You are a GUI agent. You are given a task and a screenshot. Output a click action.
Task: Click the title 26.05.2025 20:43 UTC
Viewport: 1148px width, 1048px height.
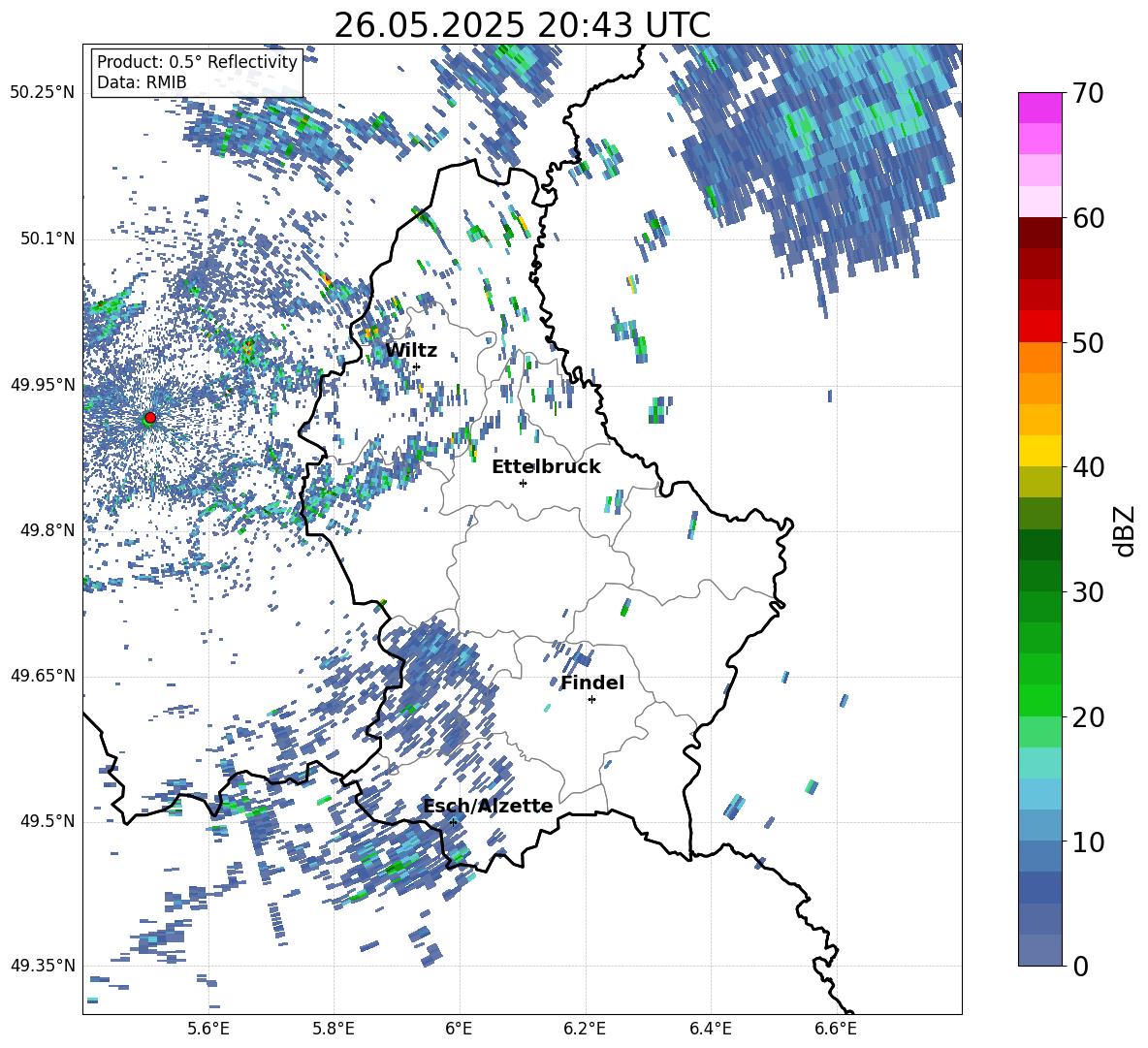[522, 25]
